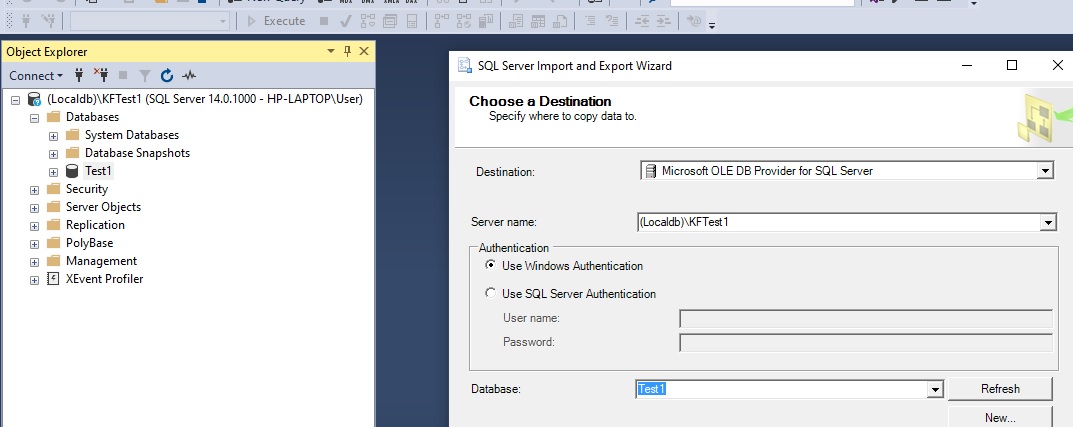Screen dimensions: 1073x427
Task: Expand the Security folder
Action: [x=34, y=190]
